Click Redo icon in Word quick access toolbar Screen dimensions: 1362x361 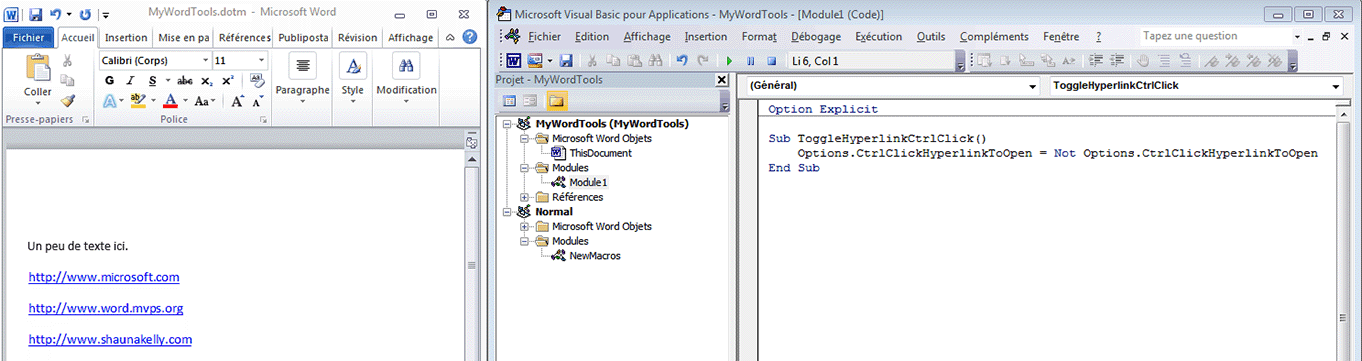pos(85,14)
